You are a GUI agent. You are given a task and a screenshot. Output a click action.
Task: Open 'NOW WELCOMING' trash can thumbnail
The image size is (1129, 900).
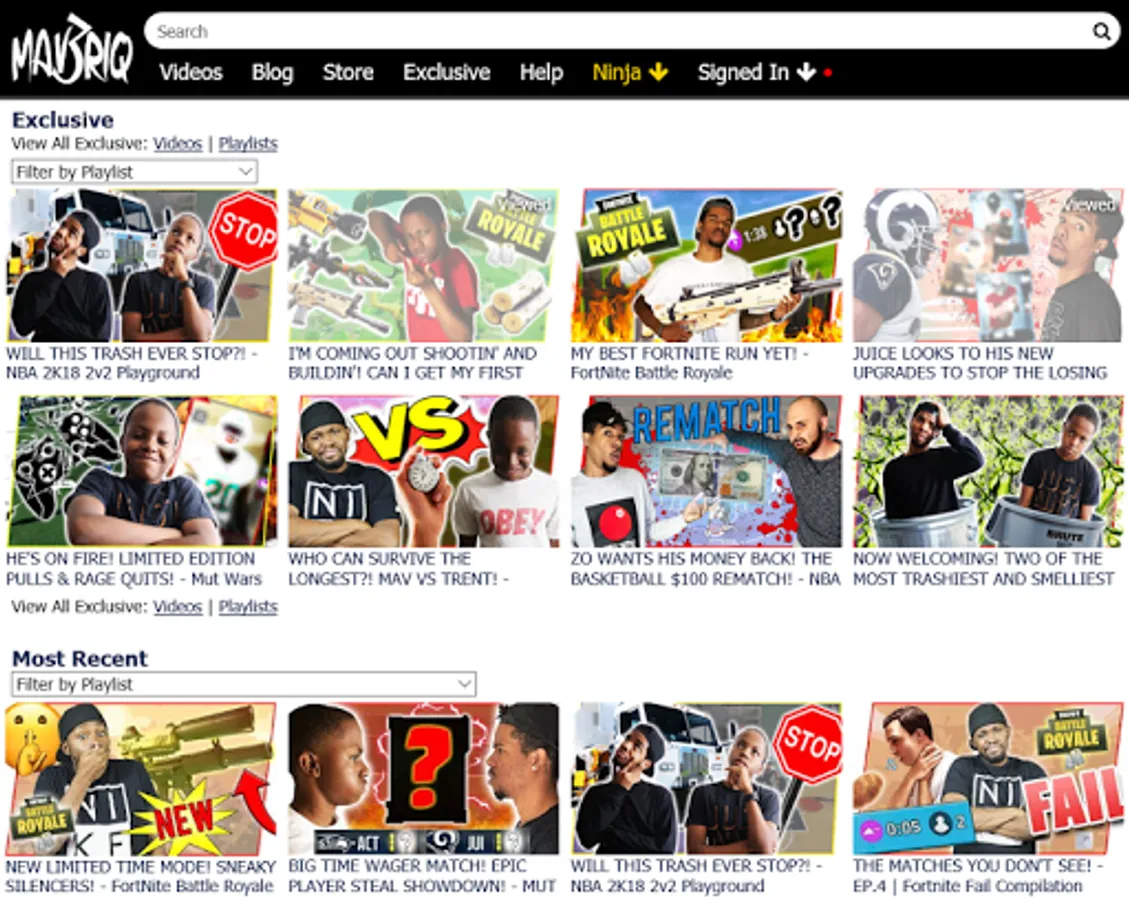point(988,471)
